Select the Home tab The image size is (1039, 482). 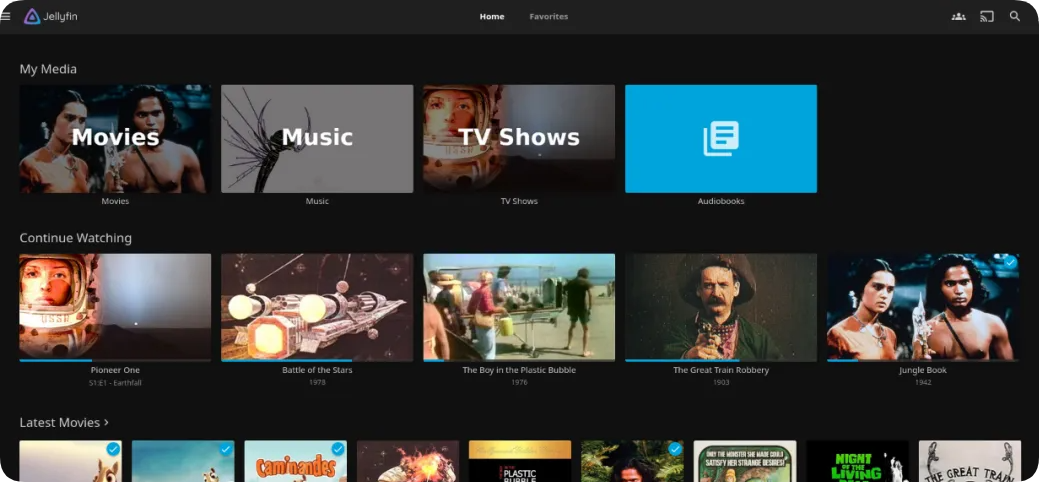[492, 16]
